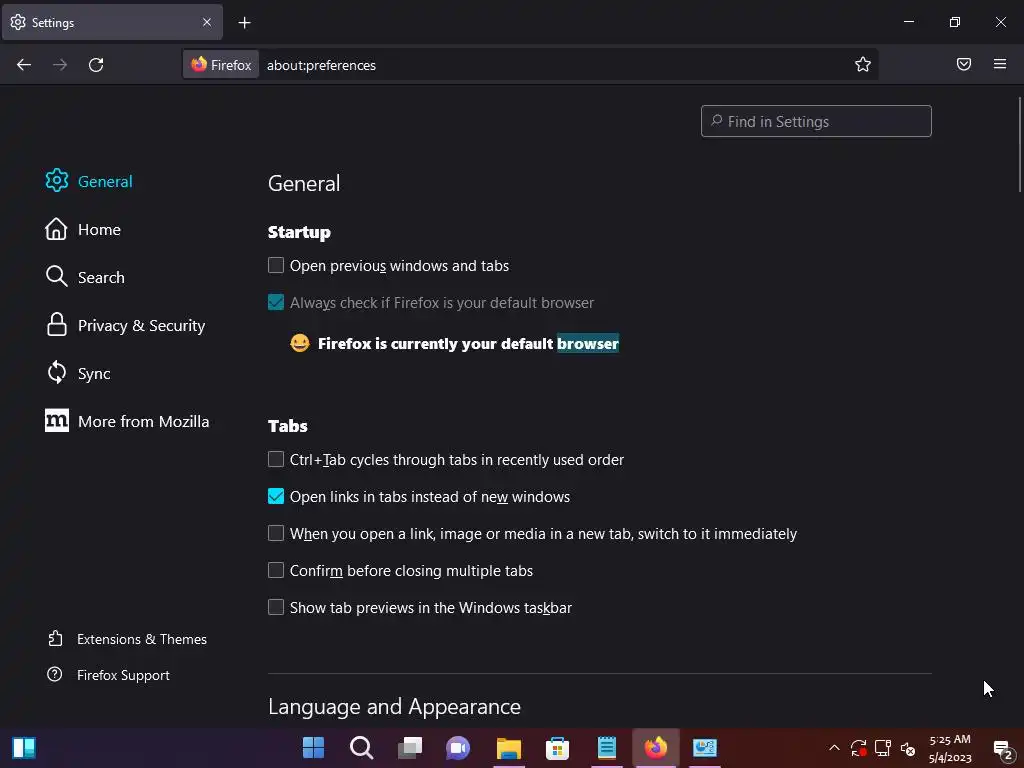Open the Windows Start menu
Viewport: 1024px width, 768px height.
tap(313, 748)
